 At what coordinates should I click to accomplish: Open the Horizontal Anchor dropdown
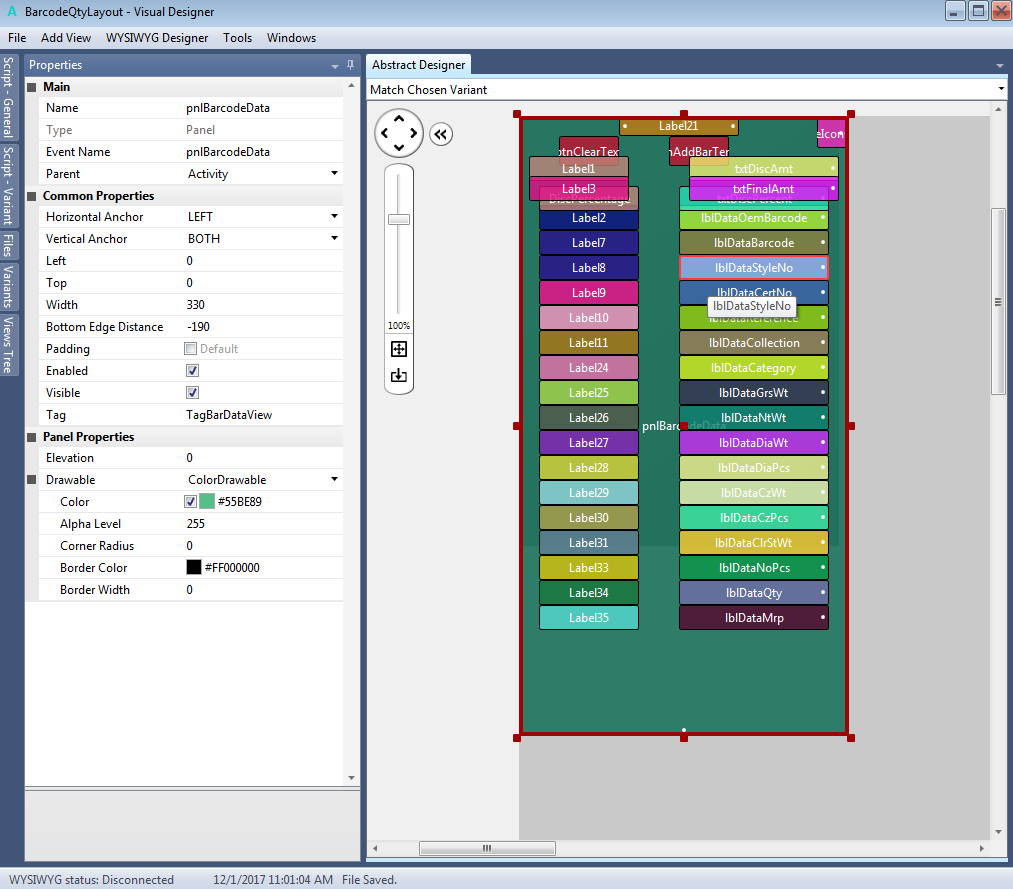[x=334, y=217]
